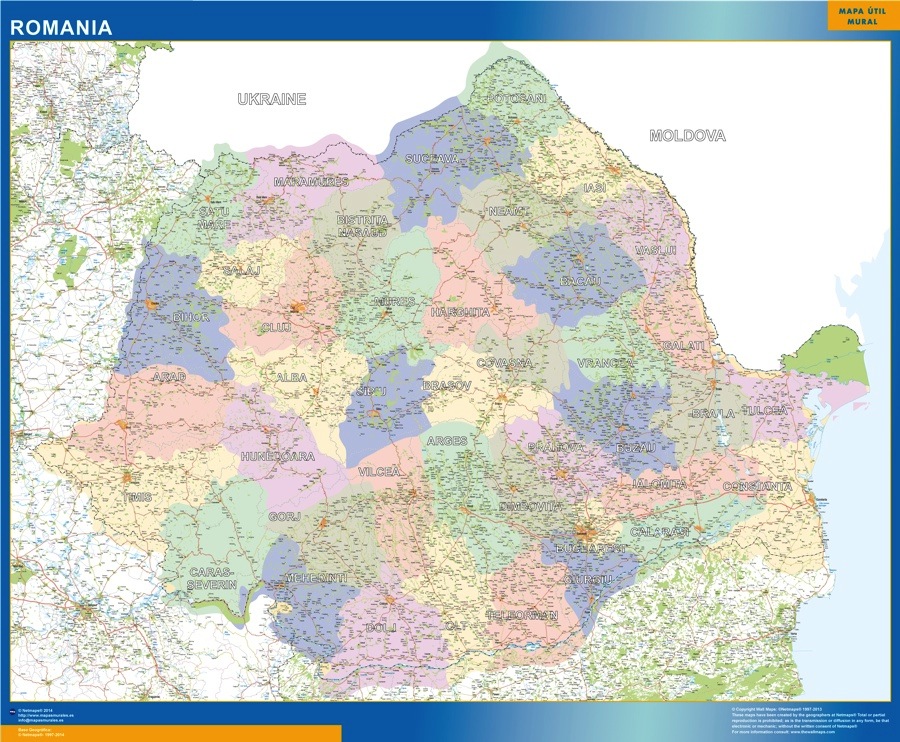Screen dimensions: 900x742
Task: Click the SALAJ county label
Action: point(242,270)
